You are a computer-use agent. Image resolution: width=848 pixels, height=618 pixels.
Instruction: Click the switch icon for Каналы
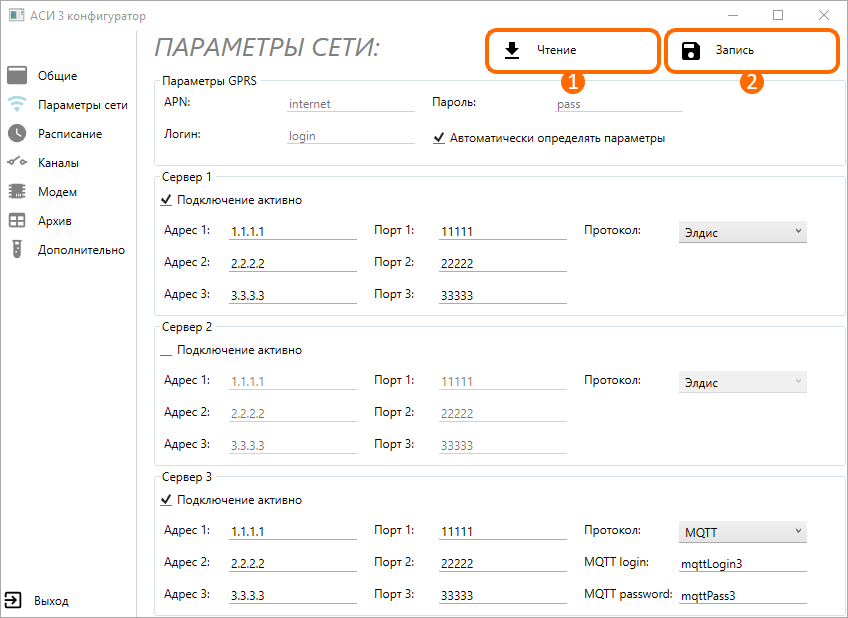[17, 162]
